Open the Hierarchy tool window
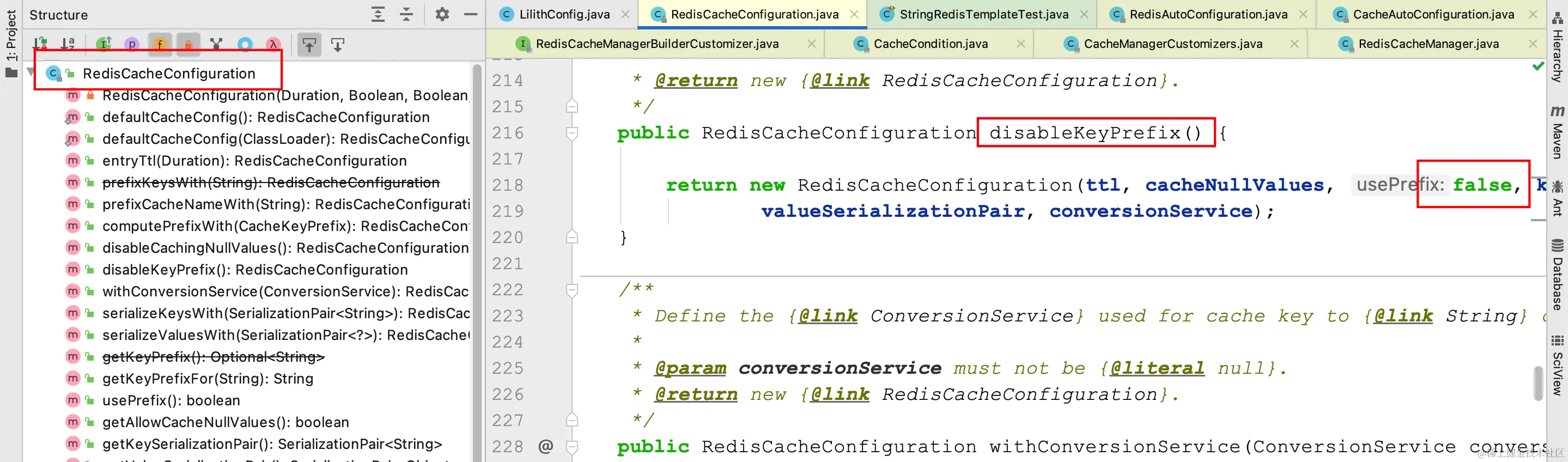 (x=1558, y=47)
